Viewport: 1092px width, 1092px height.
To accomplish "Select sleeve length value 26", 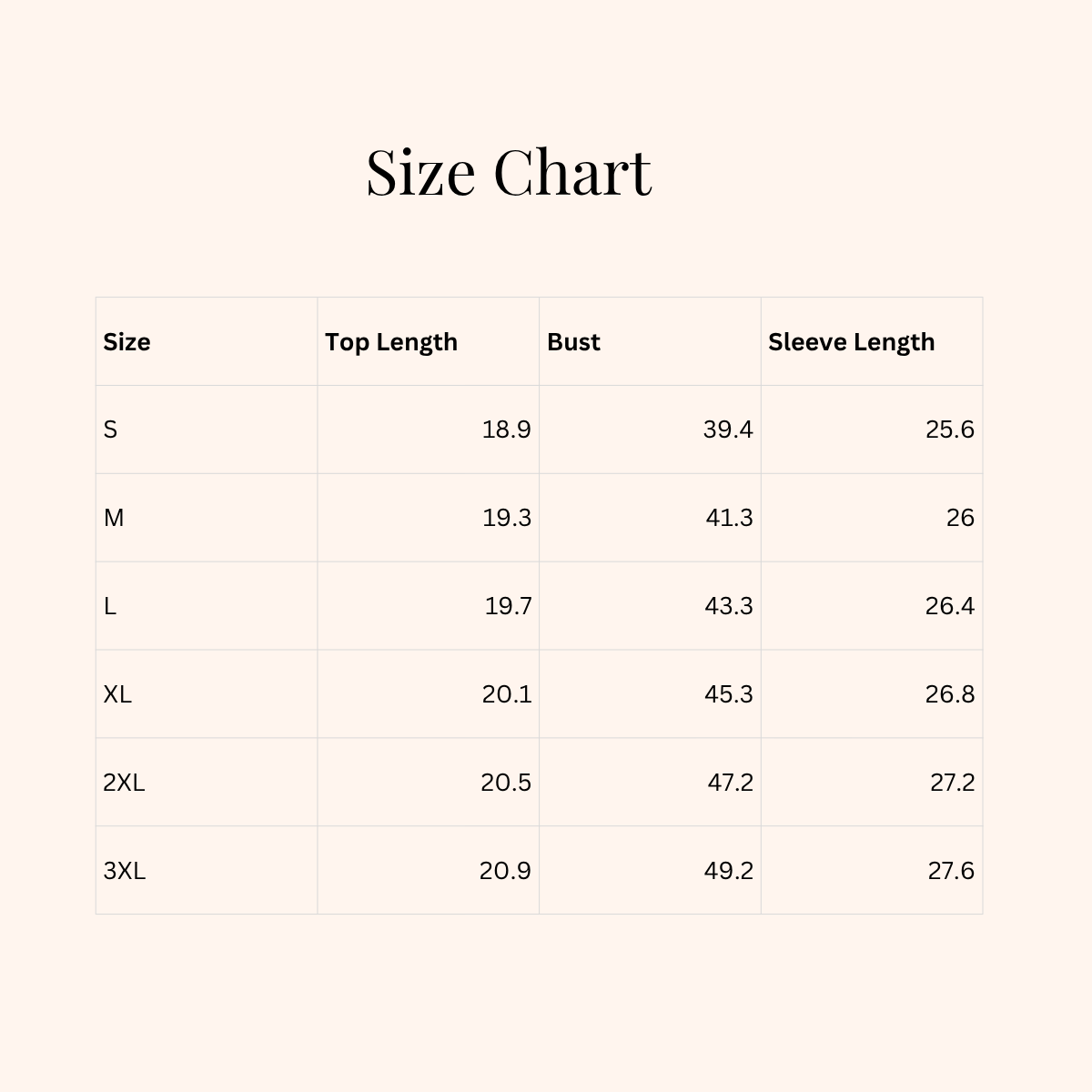I will pyautogui.click(x=960, y=518).
